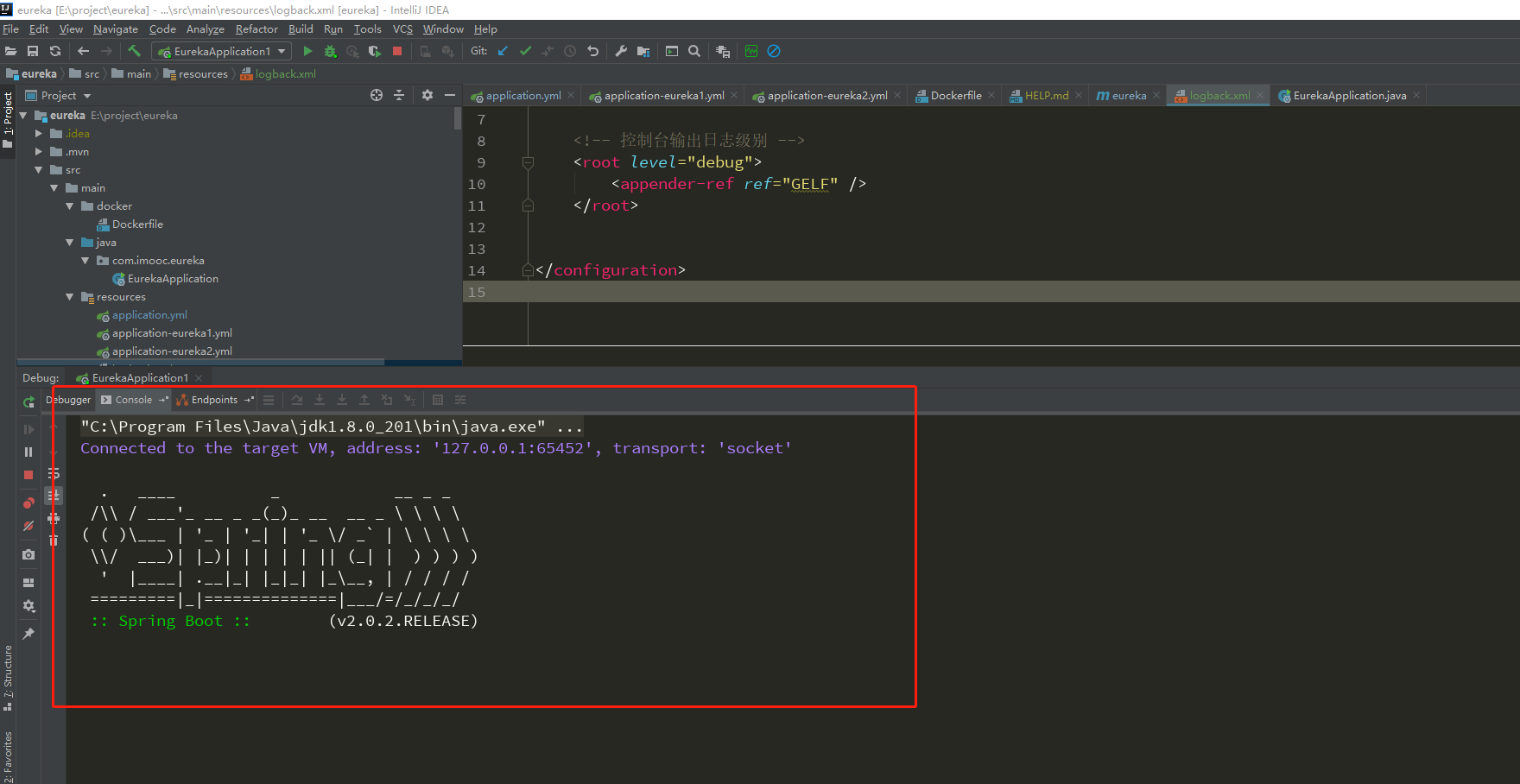The width and height of the screenshot is (1520, 784).
Task: Pause program in Debug panel
Action: (x=28, y=452)
